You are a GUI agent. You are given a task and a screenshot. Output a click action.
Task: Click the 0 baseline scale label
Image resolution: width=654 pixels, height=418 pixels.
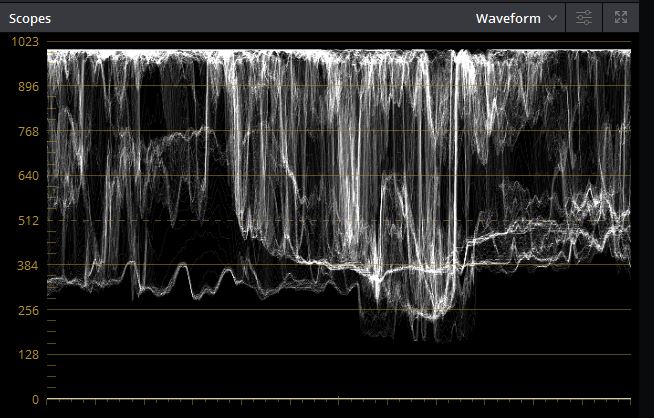pyautogui.click(x=34, y=400)
